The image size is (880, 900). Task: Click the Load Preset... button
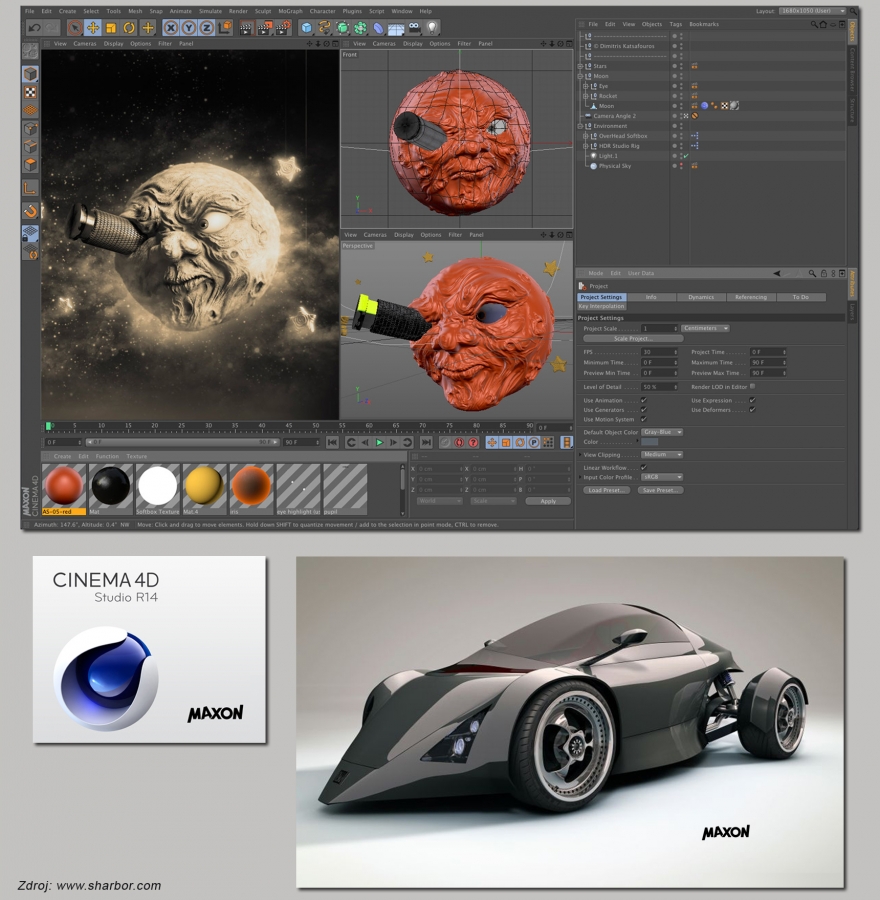[606, 490]
